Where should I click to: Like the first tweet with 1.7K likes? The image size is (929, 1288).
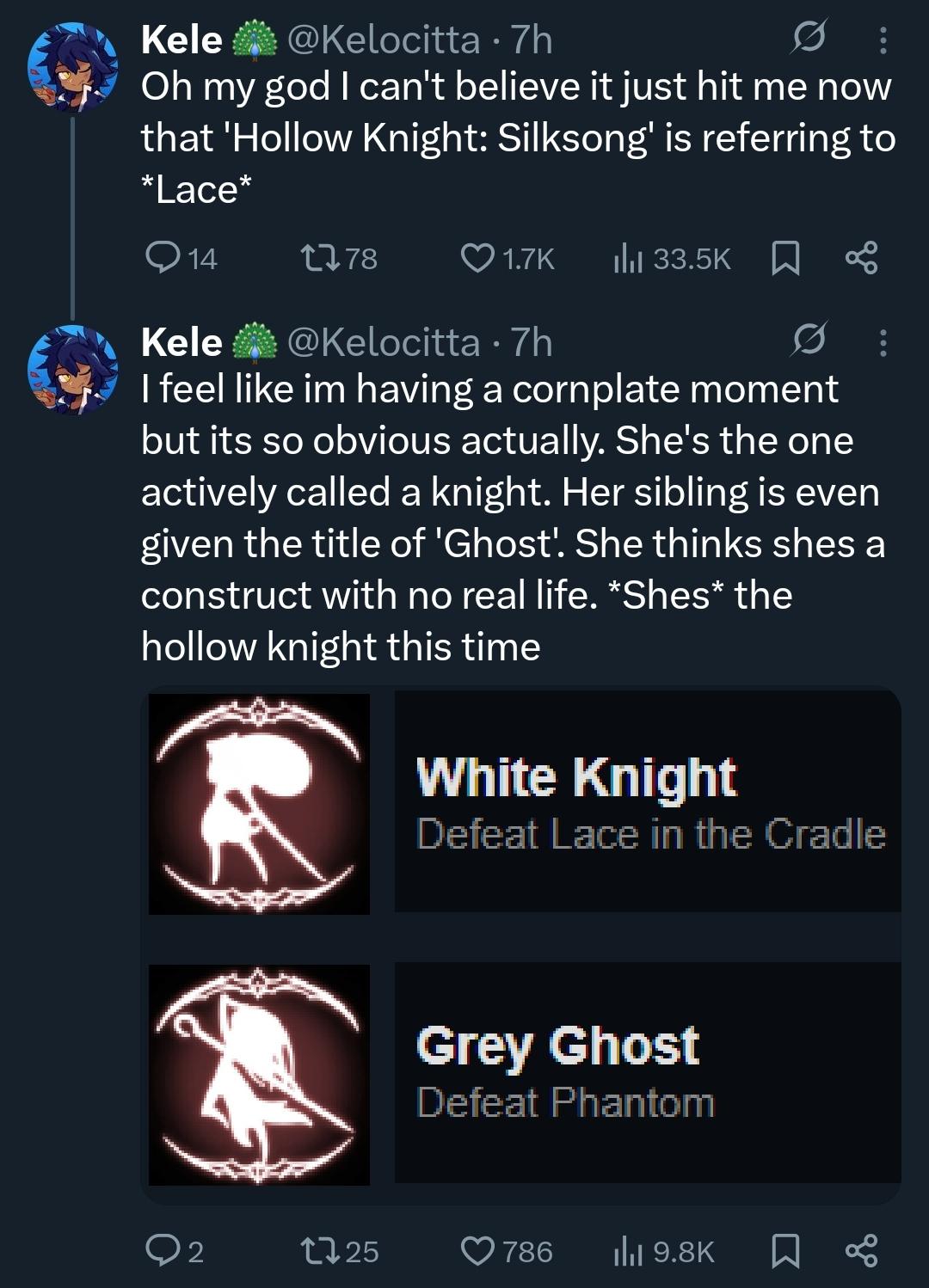[475, 257]
